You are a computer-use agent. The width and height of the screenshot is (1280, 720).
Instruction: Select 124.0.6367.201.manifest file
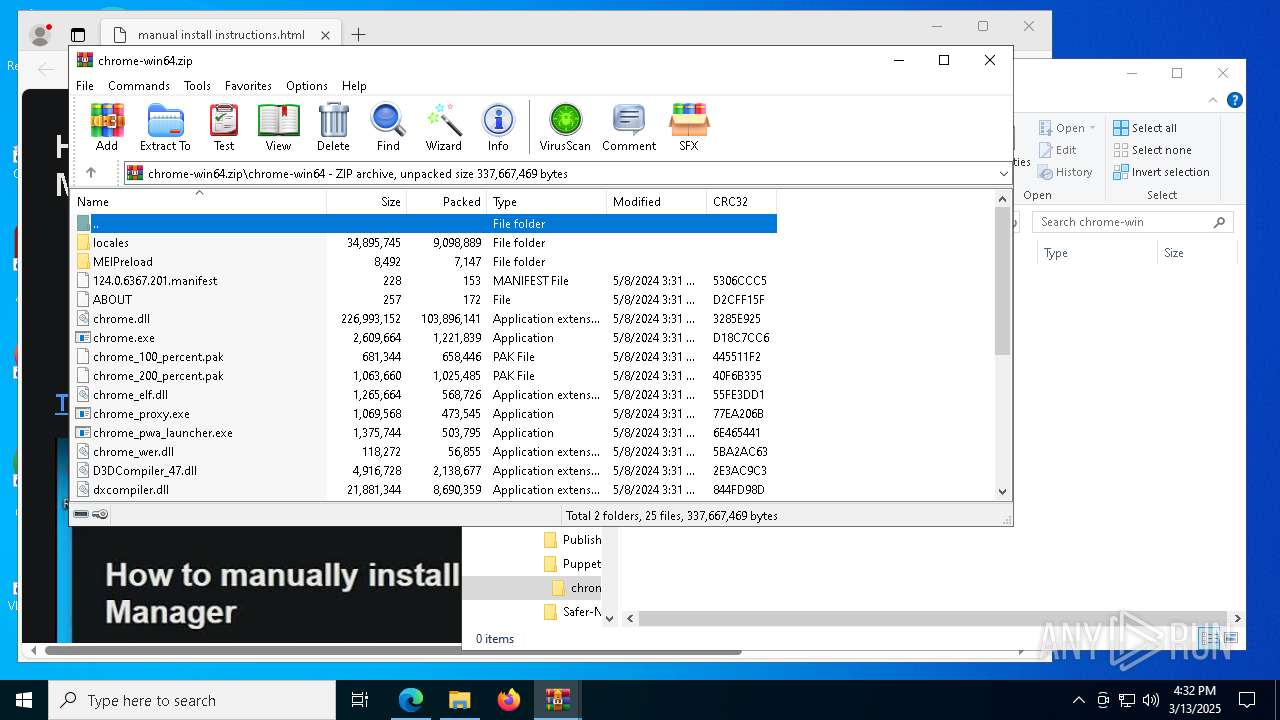[x=425, y=281]
